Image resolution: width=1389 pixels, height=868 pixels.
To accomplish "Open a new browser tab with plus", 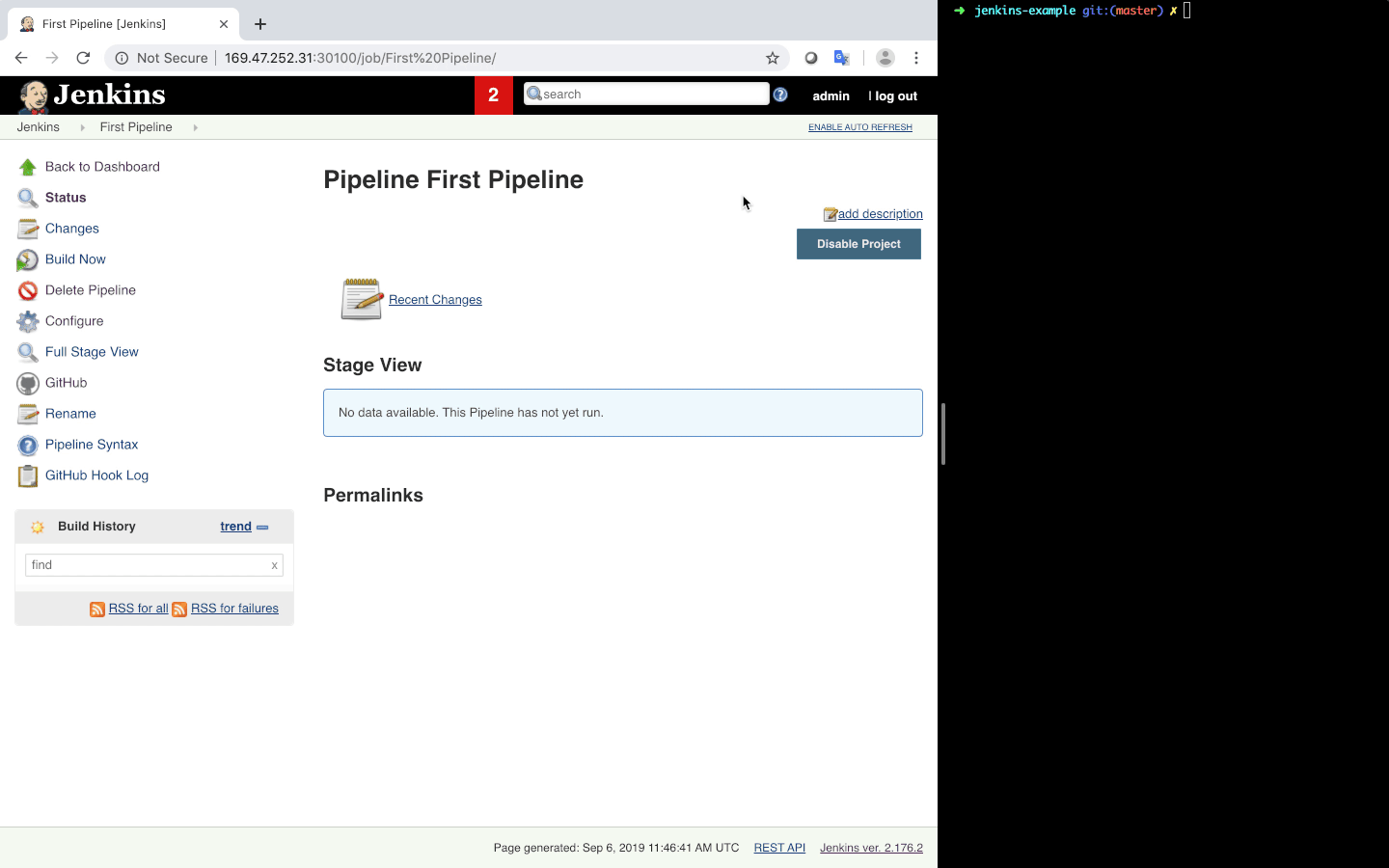I will tap(260, 24).
